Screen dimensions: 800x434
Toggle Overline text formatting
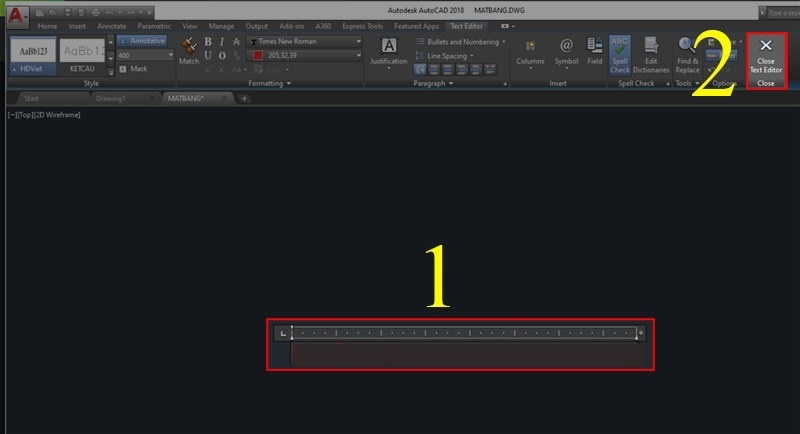pos(222,56)
